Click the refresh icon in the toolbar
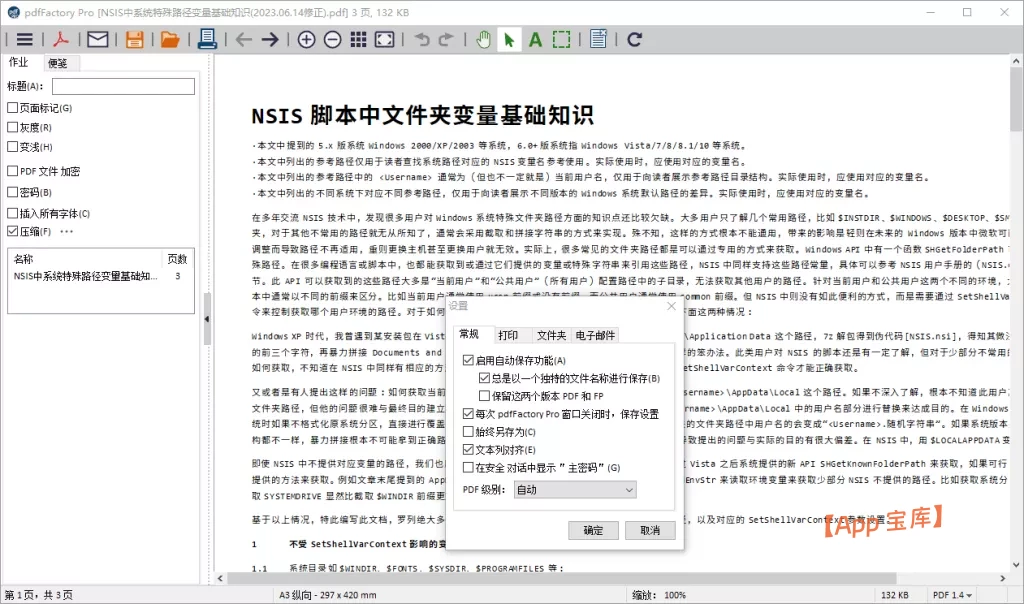This screenshot has height=604, width=1024. click(633, 40)
